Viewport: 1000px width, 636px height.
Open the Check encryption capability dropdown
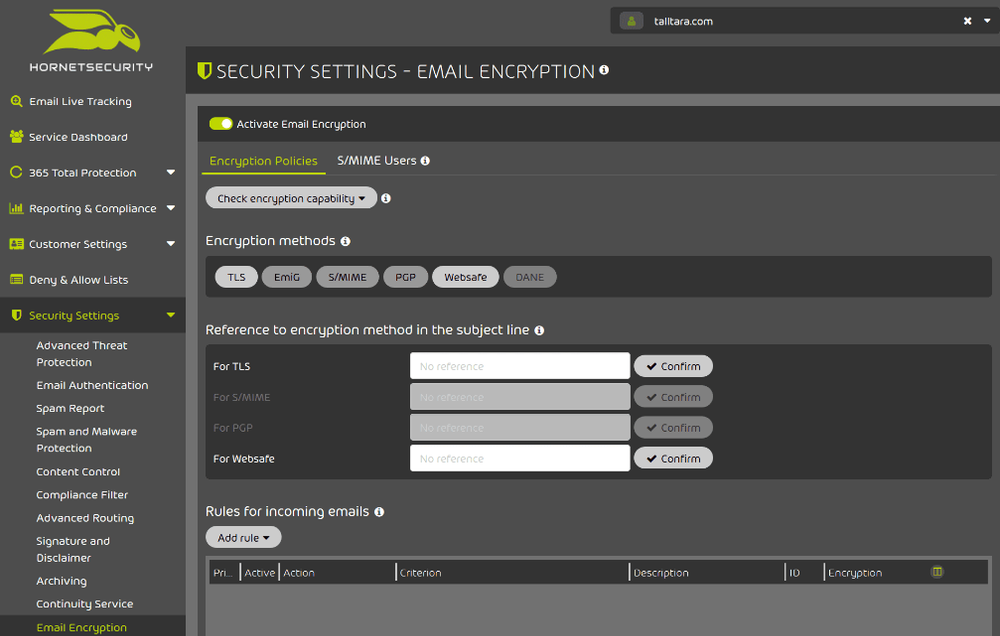[291, 198]
